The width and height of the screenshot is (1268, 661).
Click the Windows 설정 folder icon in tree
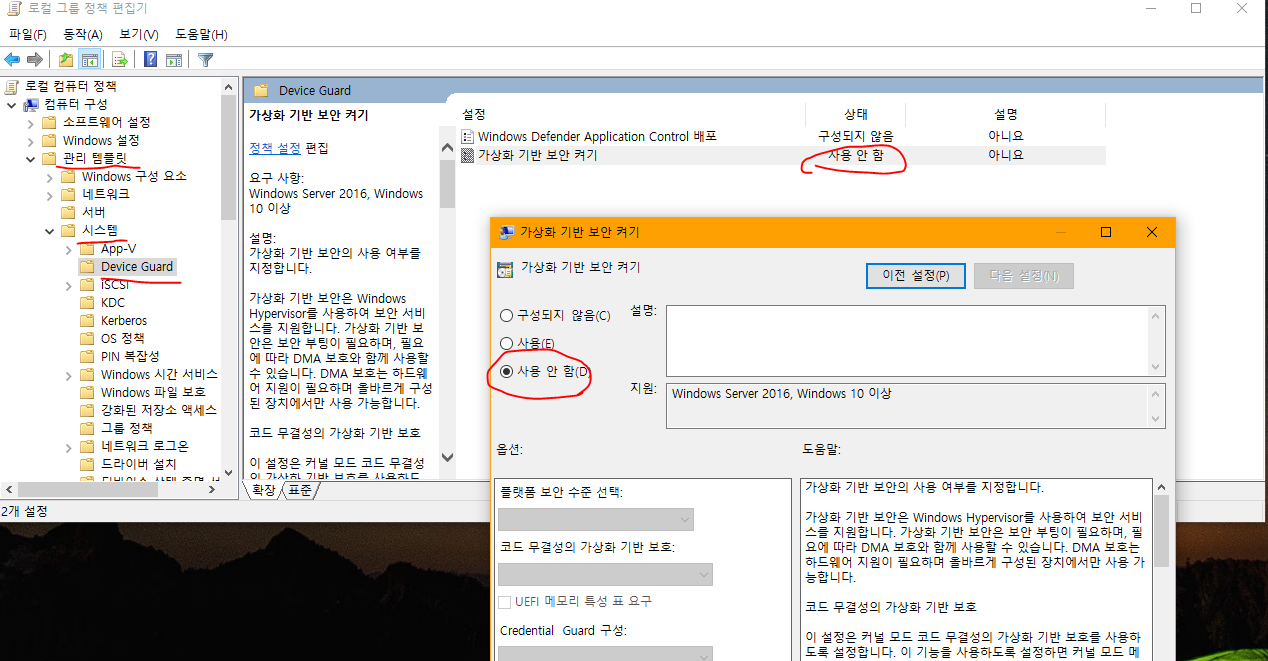click(49, 140)
